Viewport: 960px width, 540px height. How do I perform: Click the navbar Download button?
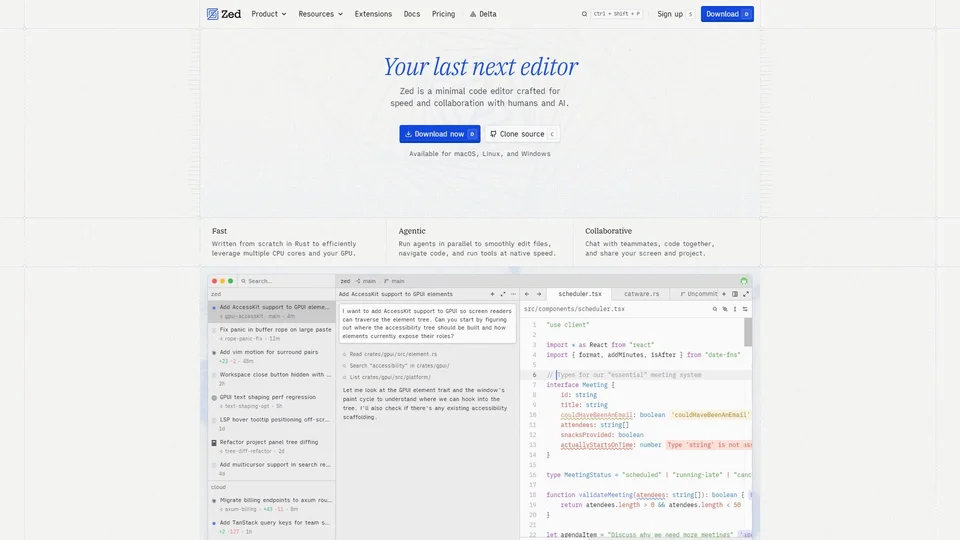727,14
